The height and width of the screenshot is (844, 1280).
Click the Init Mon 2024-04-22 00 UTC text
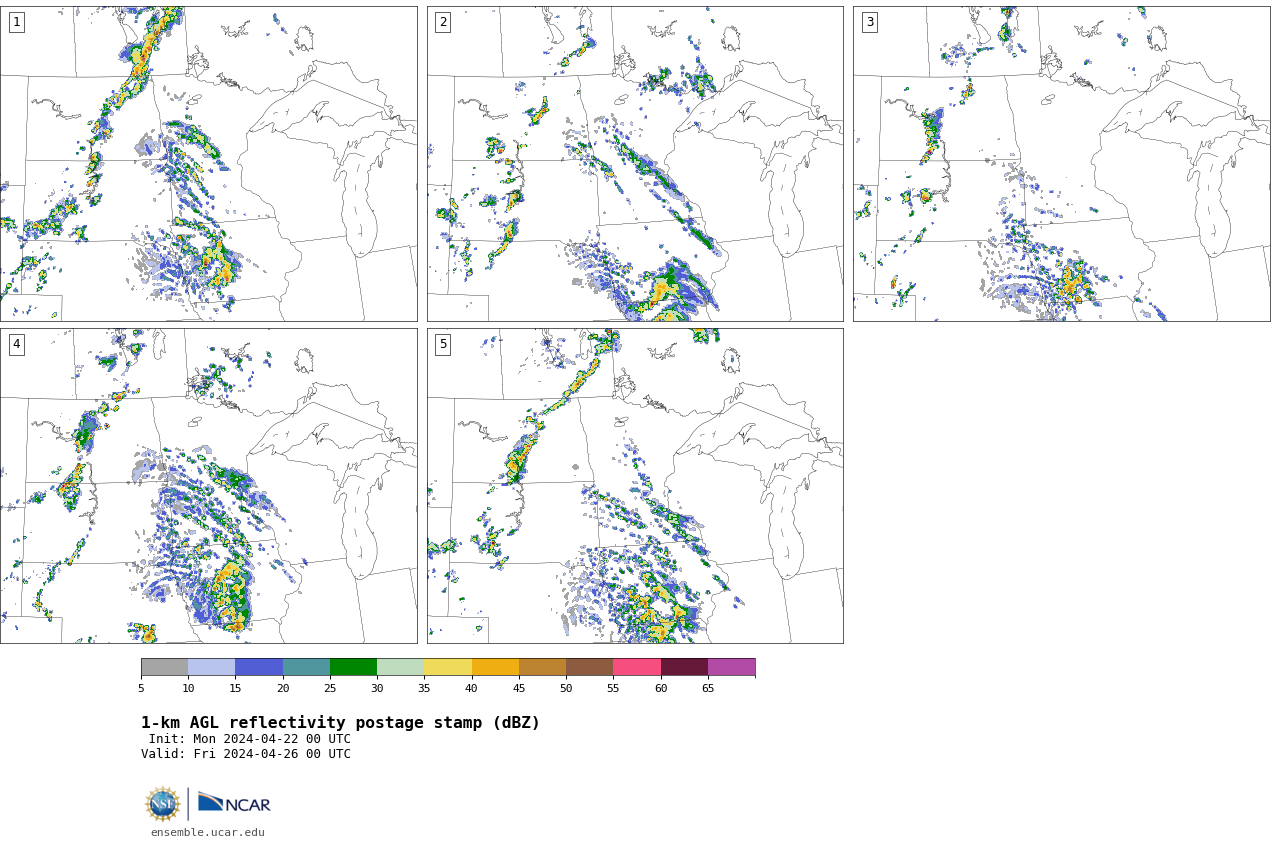[x=250, y=739]
